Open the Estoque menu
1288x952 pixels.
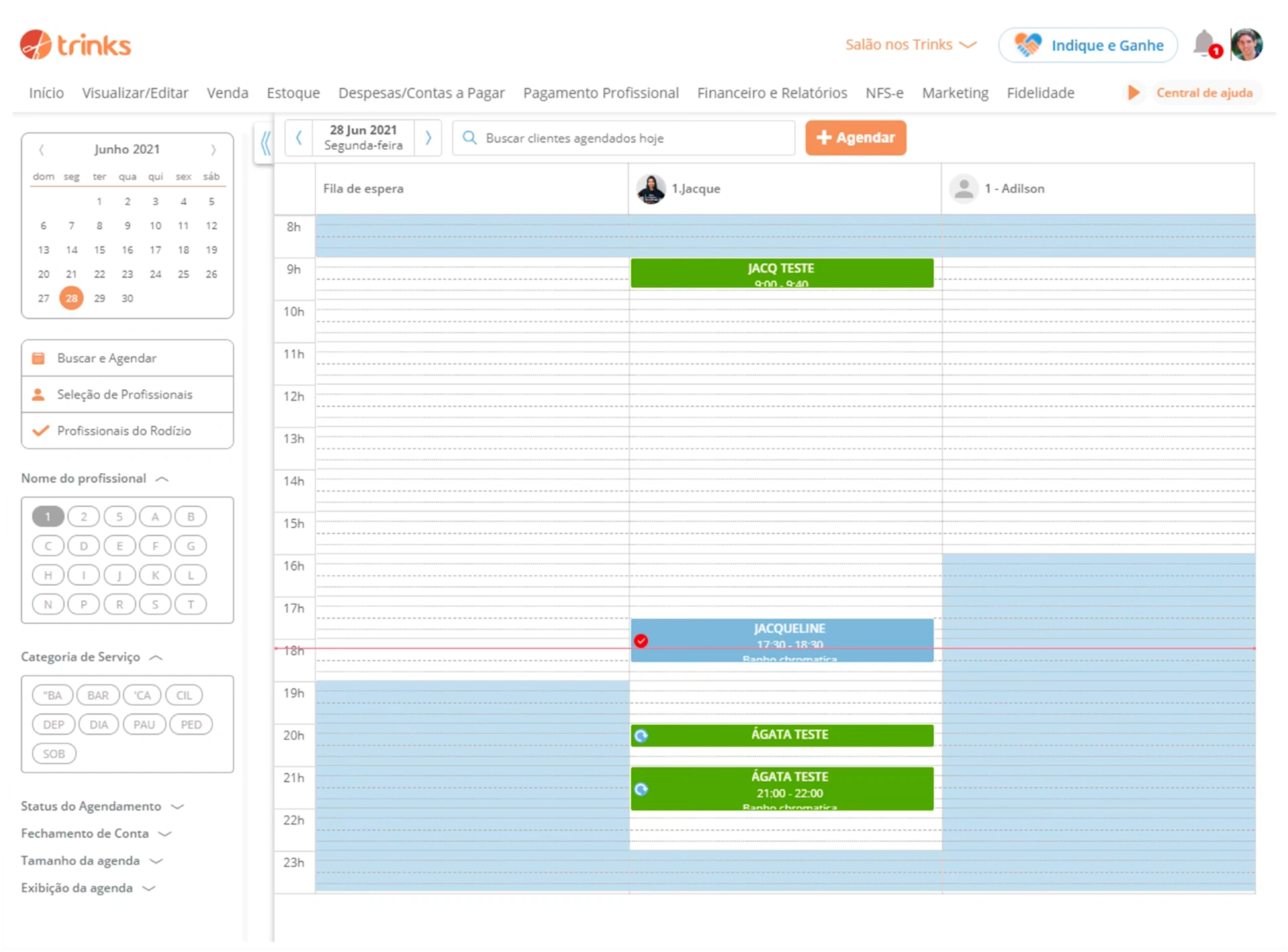click(x=293, y=93)
